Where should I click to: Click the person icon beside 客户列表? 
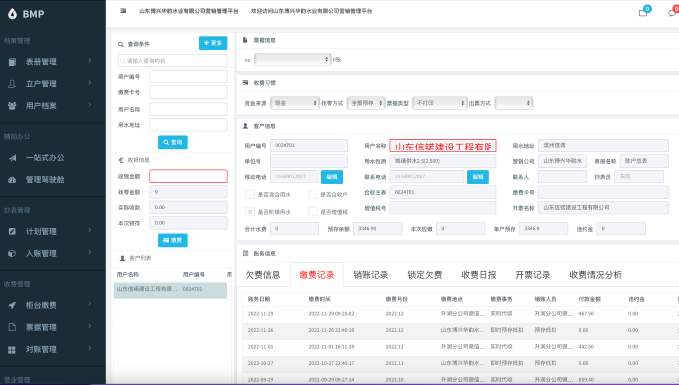tap(122, 258)
